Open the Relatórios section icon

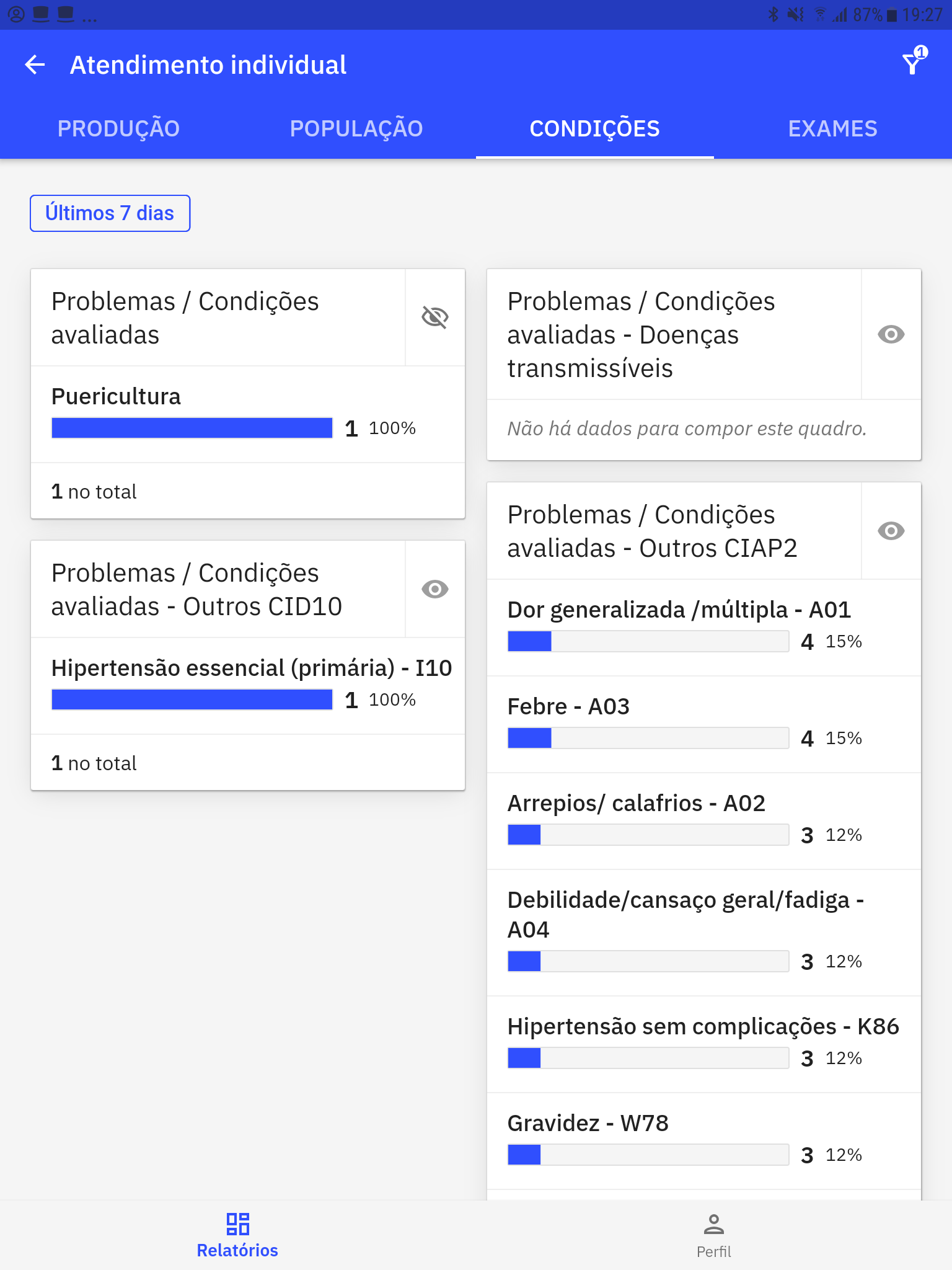coord(237,1224)
